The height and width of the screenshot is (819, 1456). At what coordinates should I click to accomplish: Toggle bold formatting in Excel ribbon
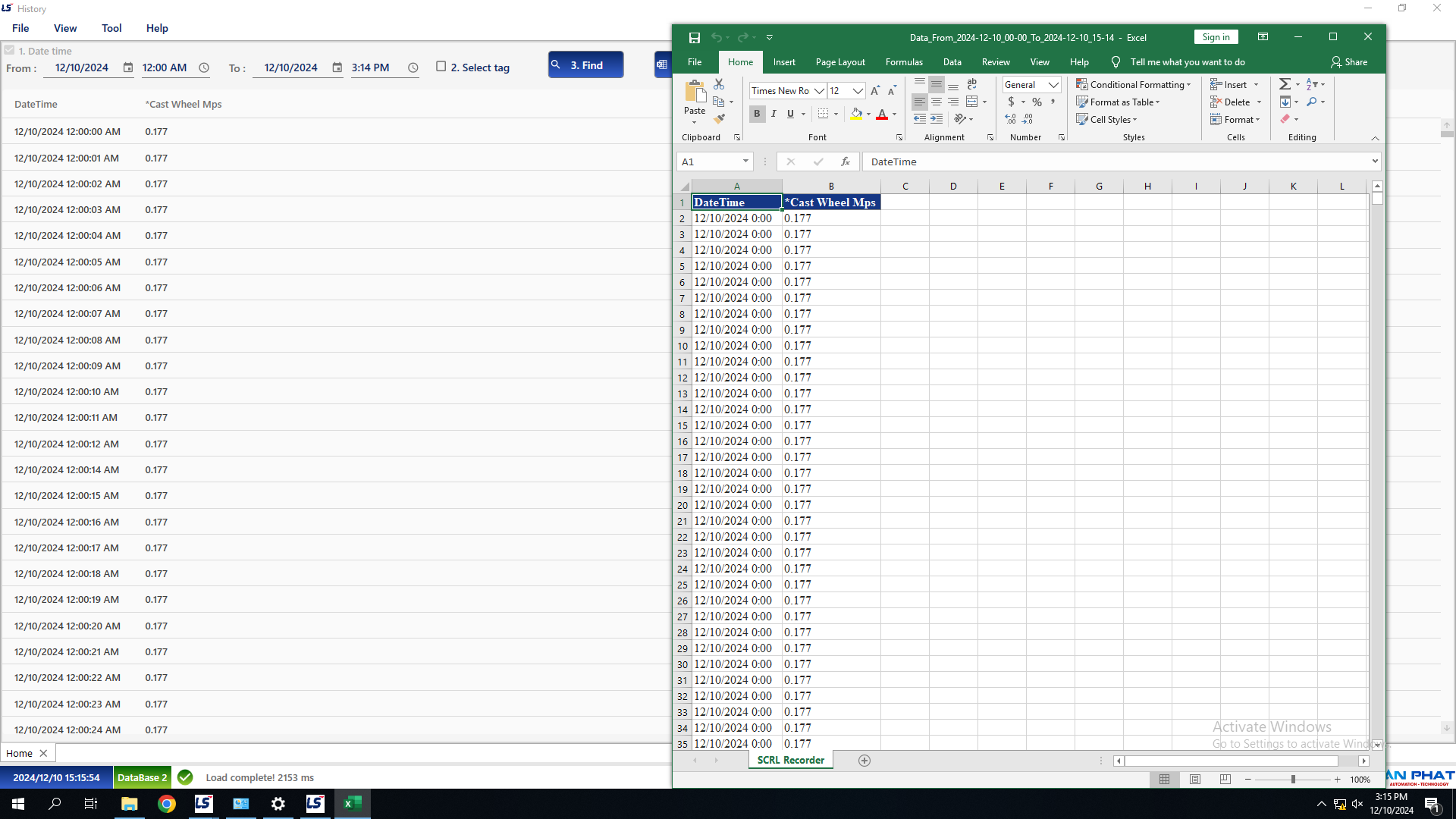(756, 114)
